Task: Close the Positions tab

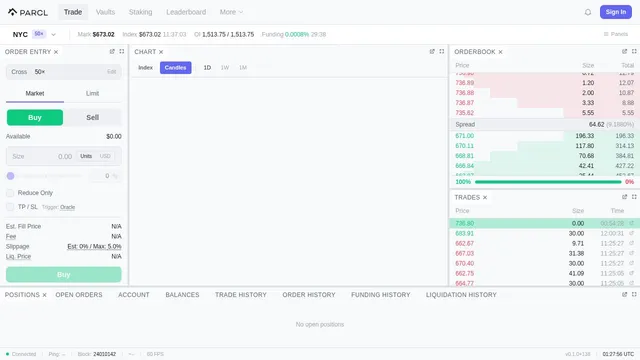Action: (44, 295)
